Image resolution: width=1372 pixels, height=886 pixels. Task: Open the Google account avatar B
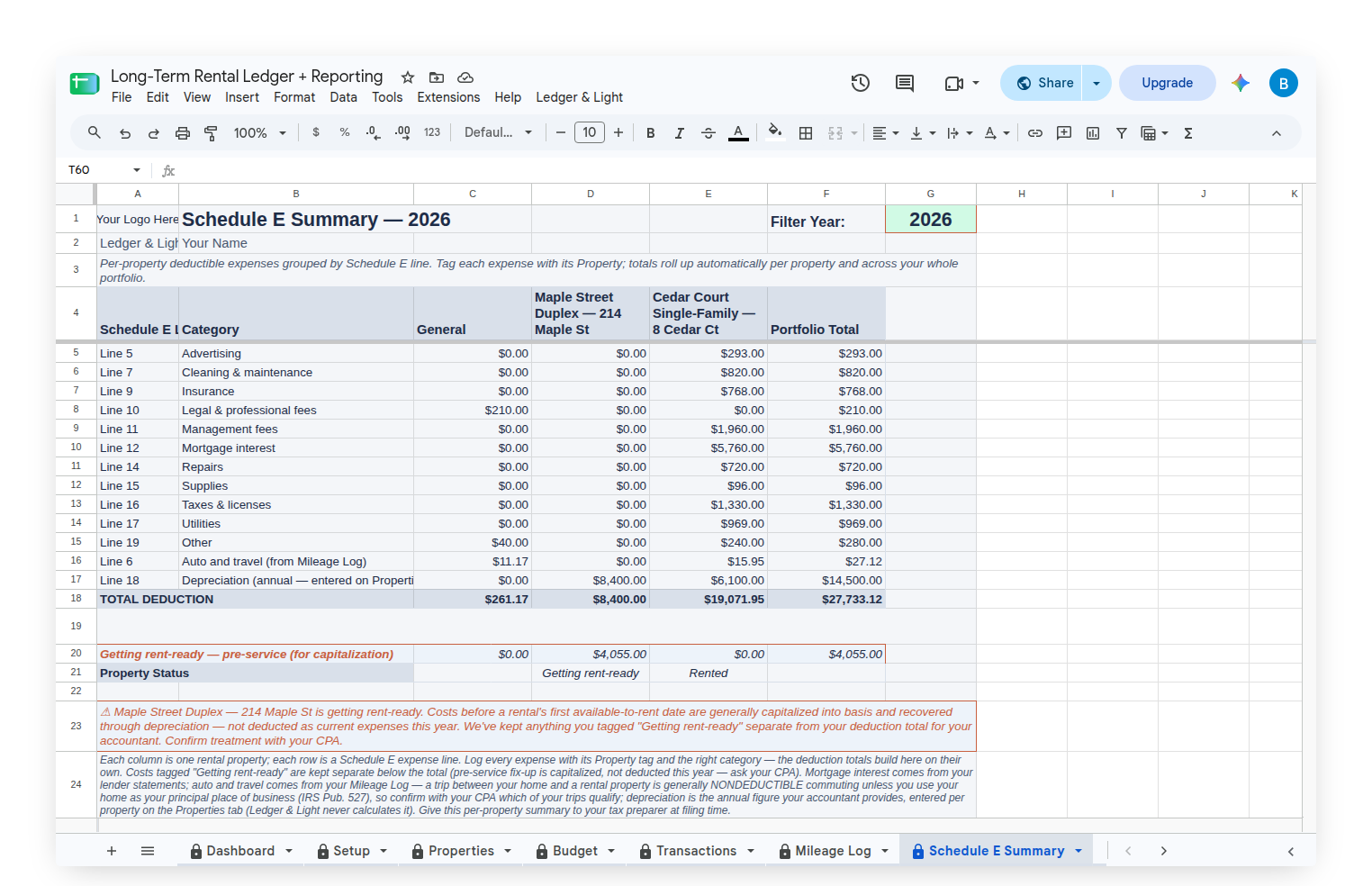pyautogui.click(x=1284, y=83)
